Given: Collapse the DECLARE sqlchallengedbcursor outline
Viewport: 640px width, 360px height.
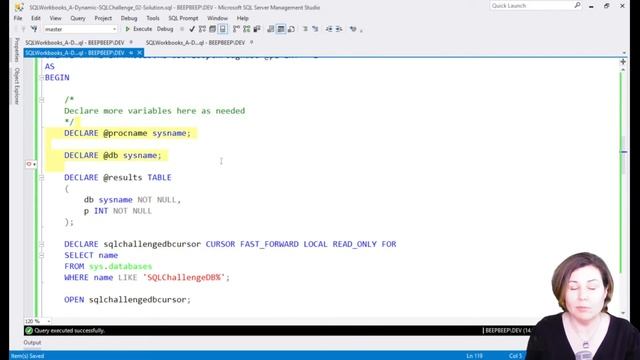Looking at the screenshot, I should click(42, 244).
